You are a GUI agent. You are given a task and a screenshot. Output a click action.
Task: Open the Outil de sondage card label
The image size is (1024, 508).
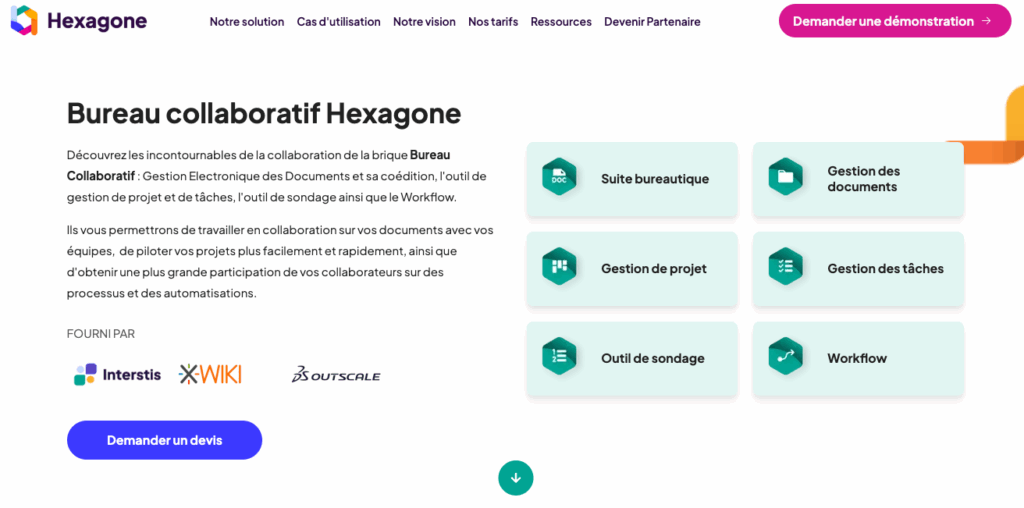coord(652,358)
